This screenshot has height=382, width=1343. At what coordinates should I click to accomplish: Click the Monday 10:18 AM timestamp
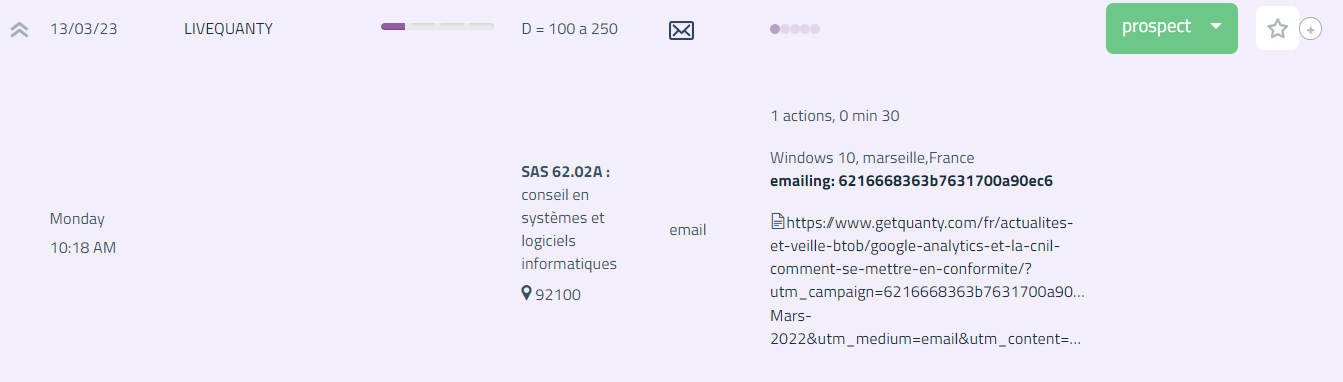83,233
